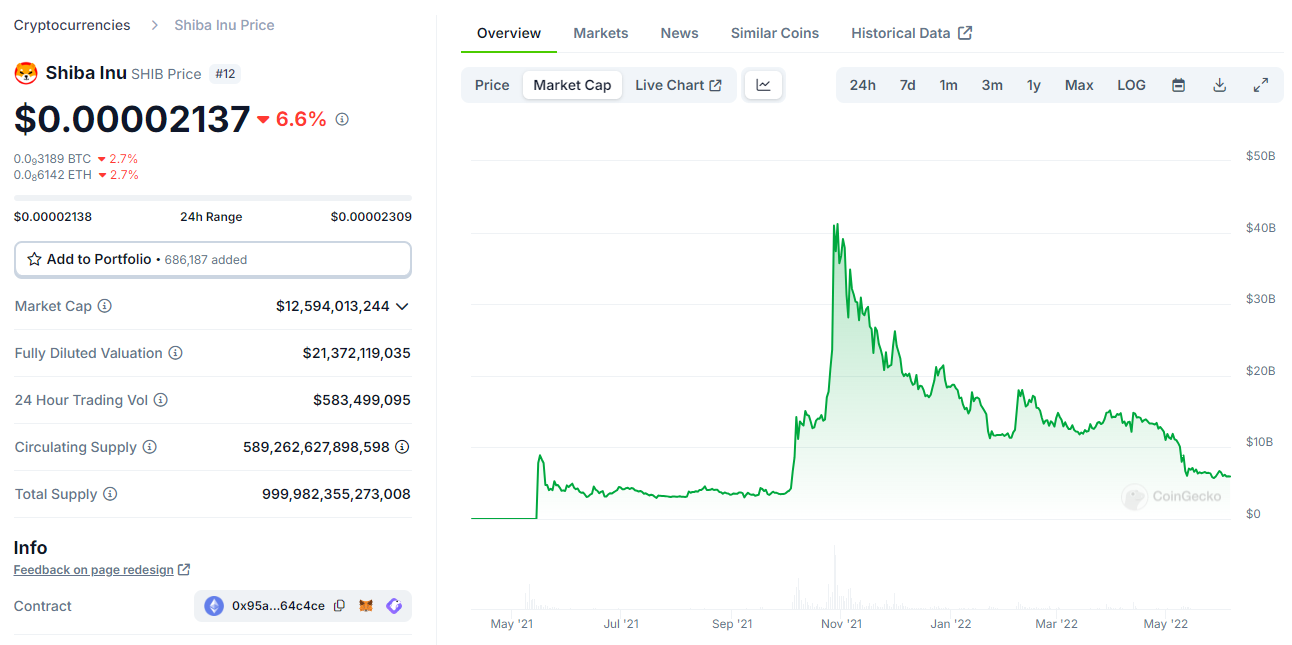Click the $0.00002137 price text
This screenshot has height=645, width=1292.
[132, 119]
